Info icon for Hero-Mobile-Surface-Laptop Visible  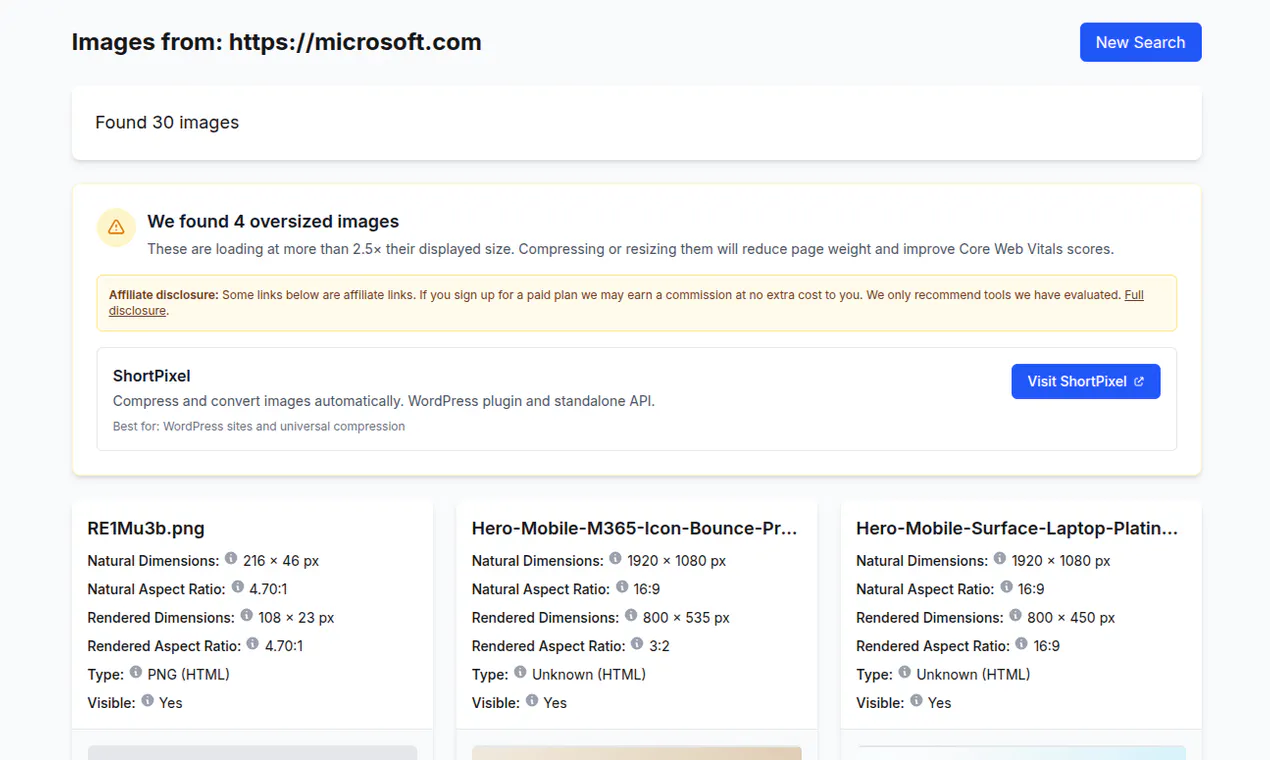[x=917, y=700]
